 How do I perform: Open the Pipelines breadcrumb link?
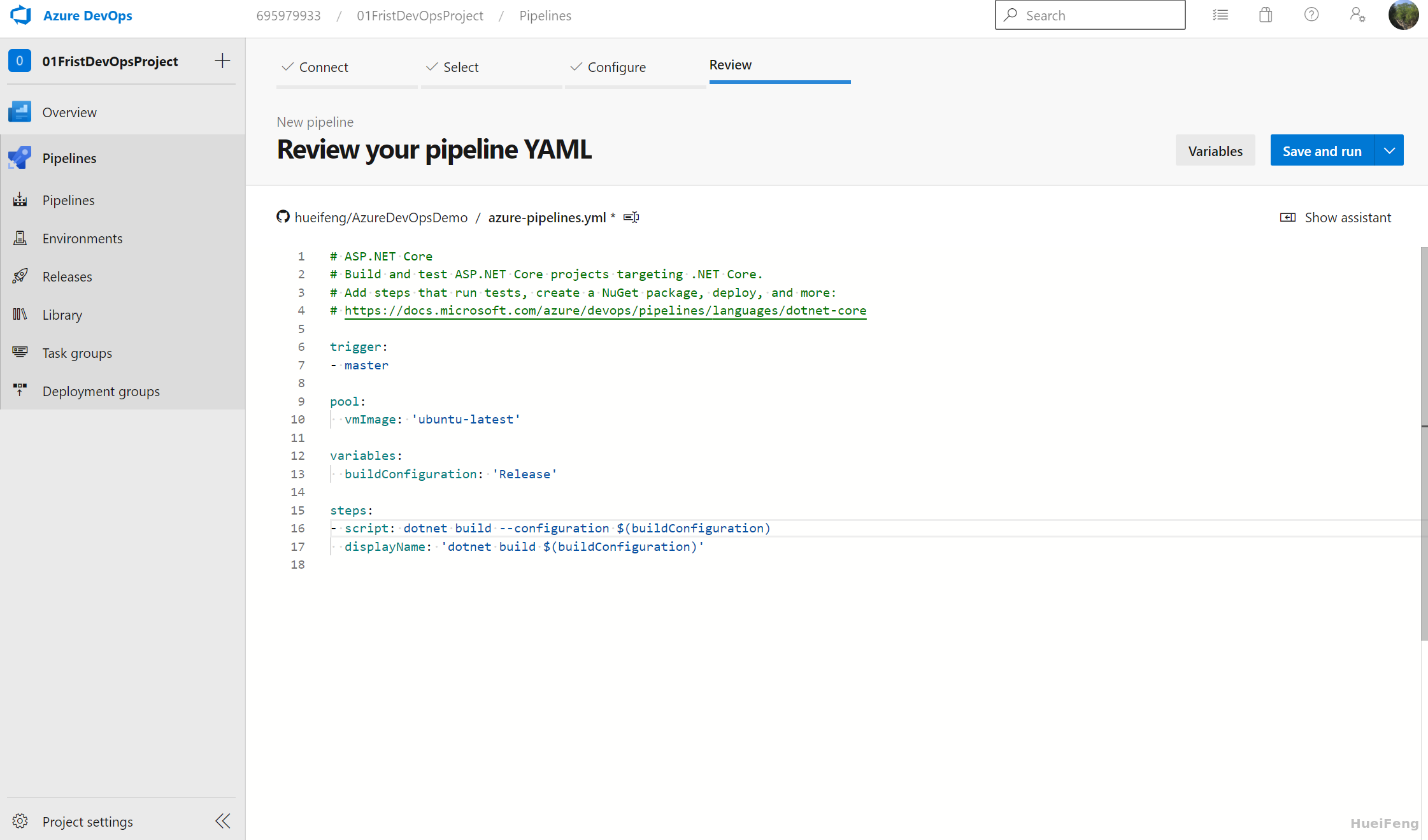coord(545,15)
